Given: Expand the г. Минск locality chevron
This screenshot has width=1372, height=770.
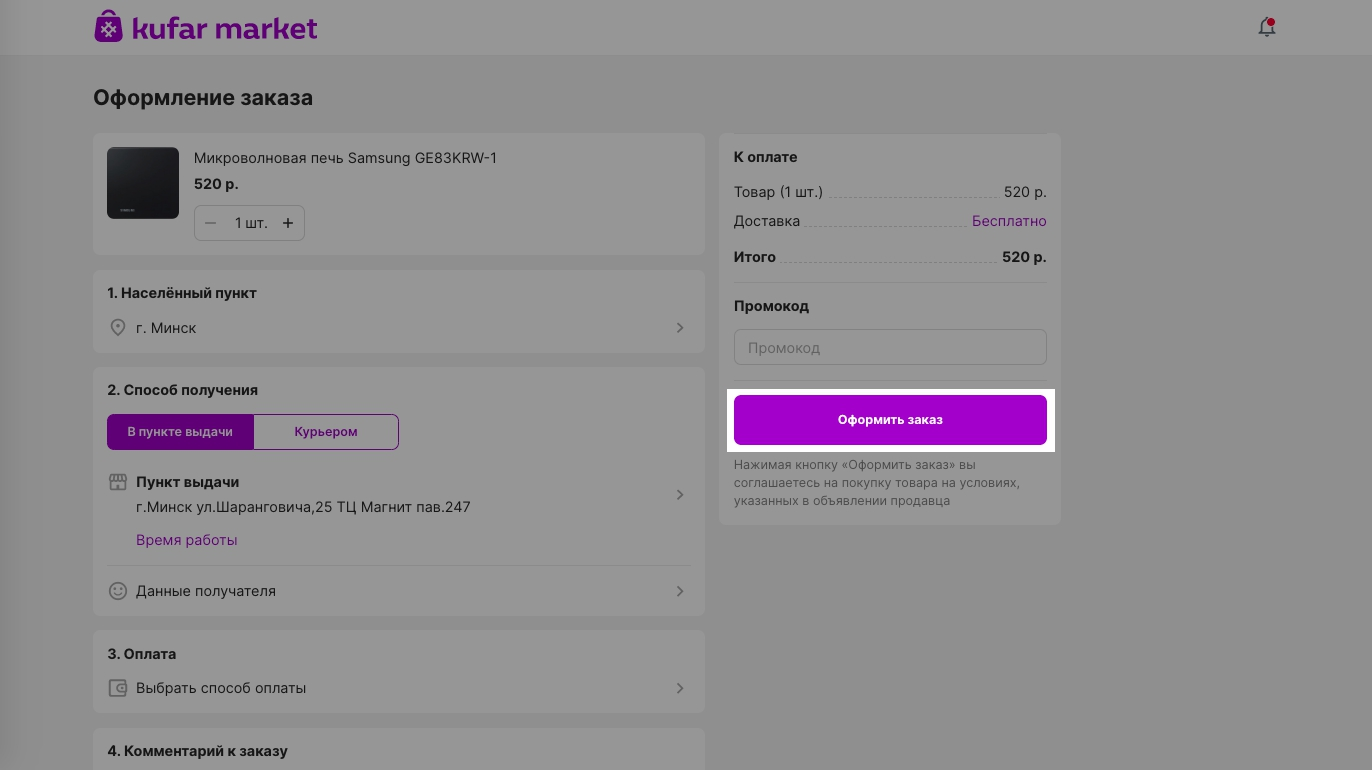Looking at the screenshot, I should [x=680, y=328].
